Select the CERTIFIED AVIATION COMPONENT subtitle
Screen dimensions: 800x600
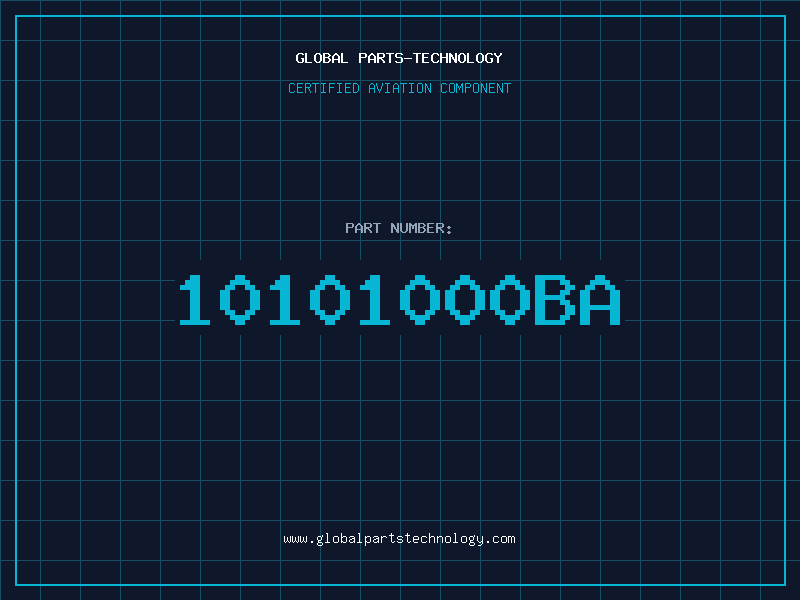(x=399, y=88)
